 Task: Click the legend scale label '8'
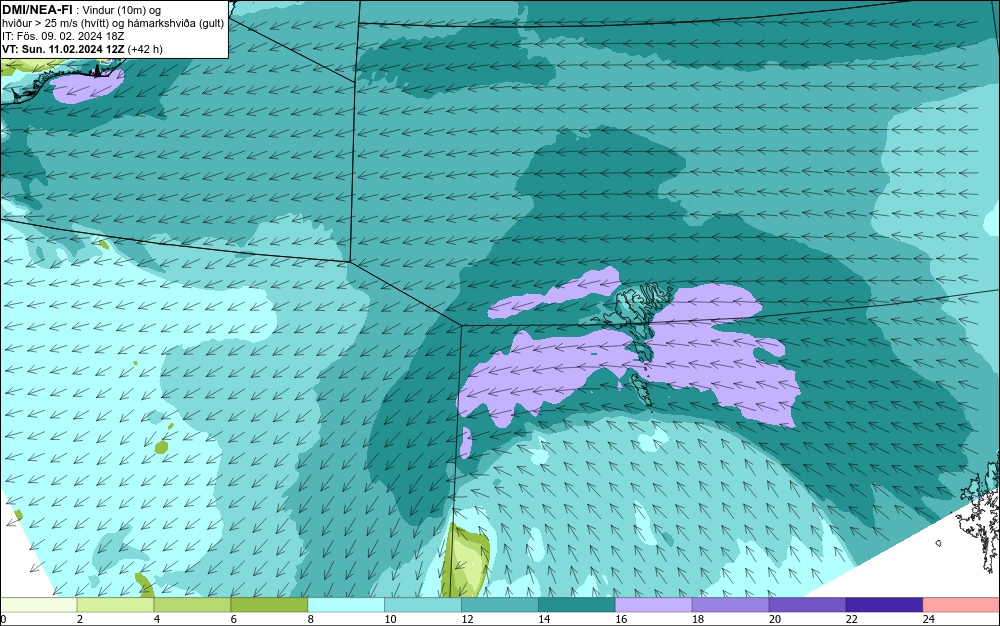tap(311, 619)
